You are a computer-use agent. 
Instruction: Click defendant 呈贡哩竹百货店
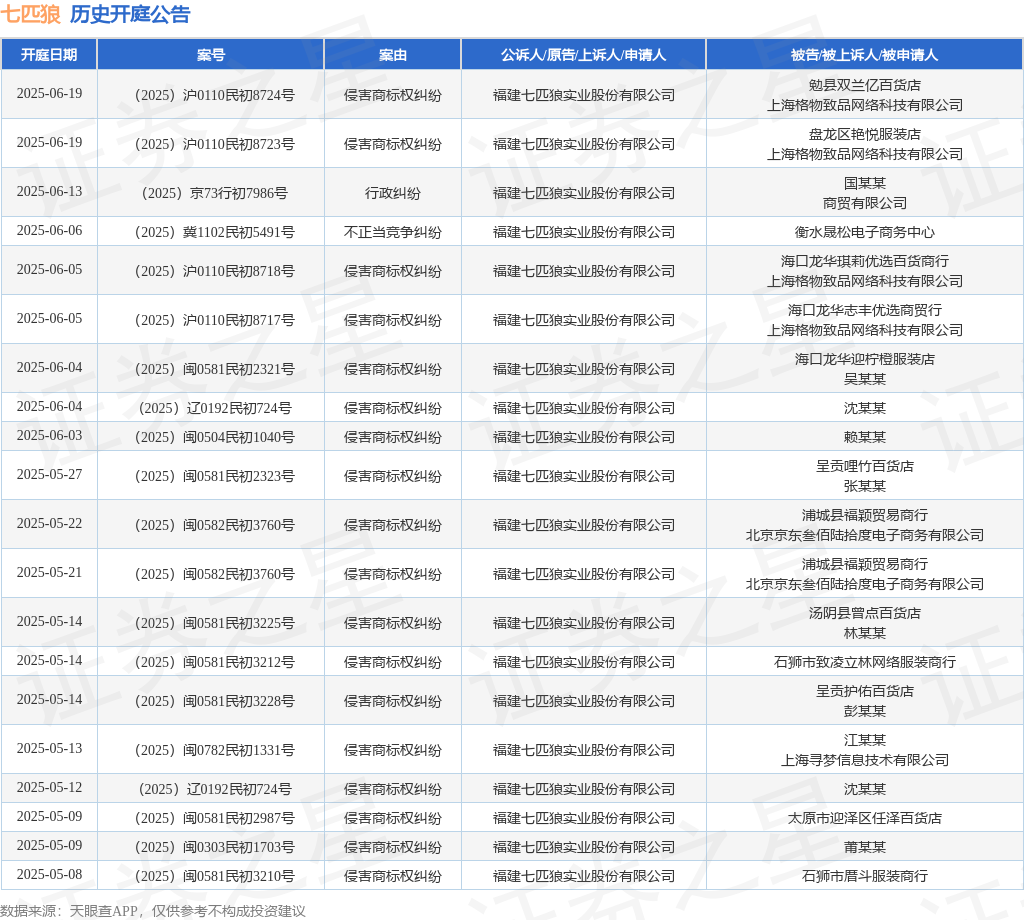(865, 466)
